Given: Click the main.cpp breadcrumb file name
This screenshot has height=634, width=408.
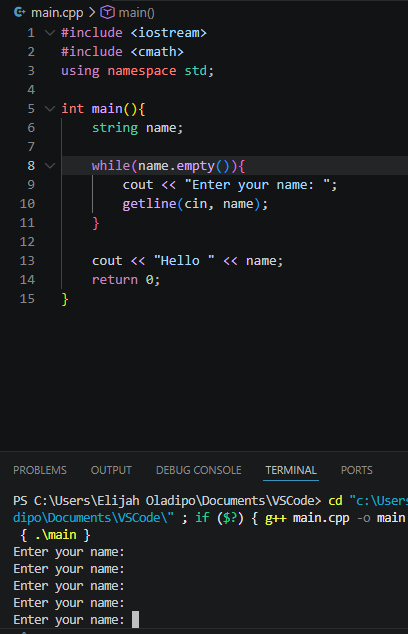Looking at the screenshot, I should click(57, 13).
